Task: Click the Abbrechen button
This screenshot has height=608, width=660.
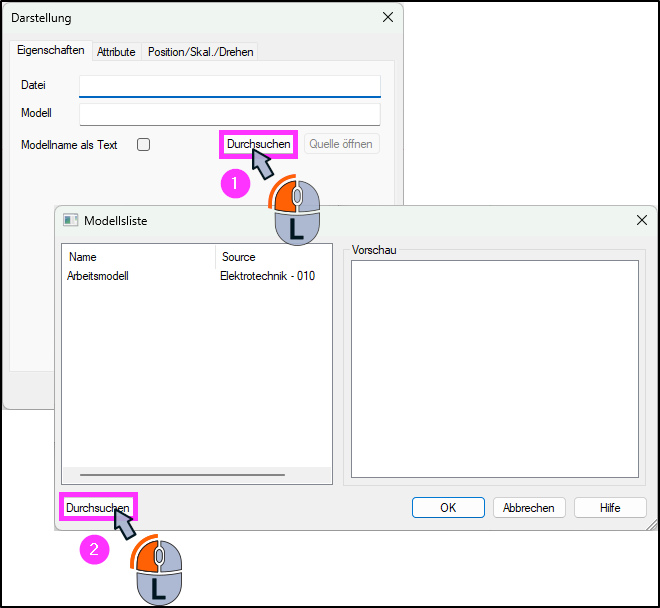Action: pos(529,508)
